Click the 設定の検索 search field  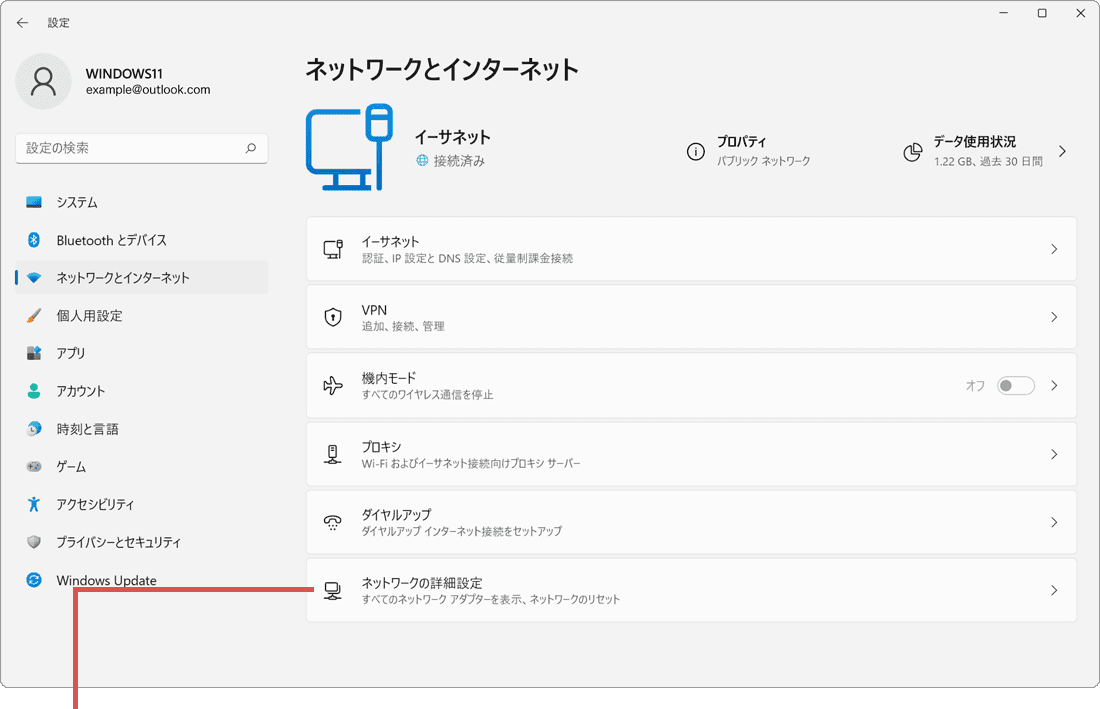tap(141, 148)
